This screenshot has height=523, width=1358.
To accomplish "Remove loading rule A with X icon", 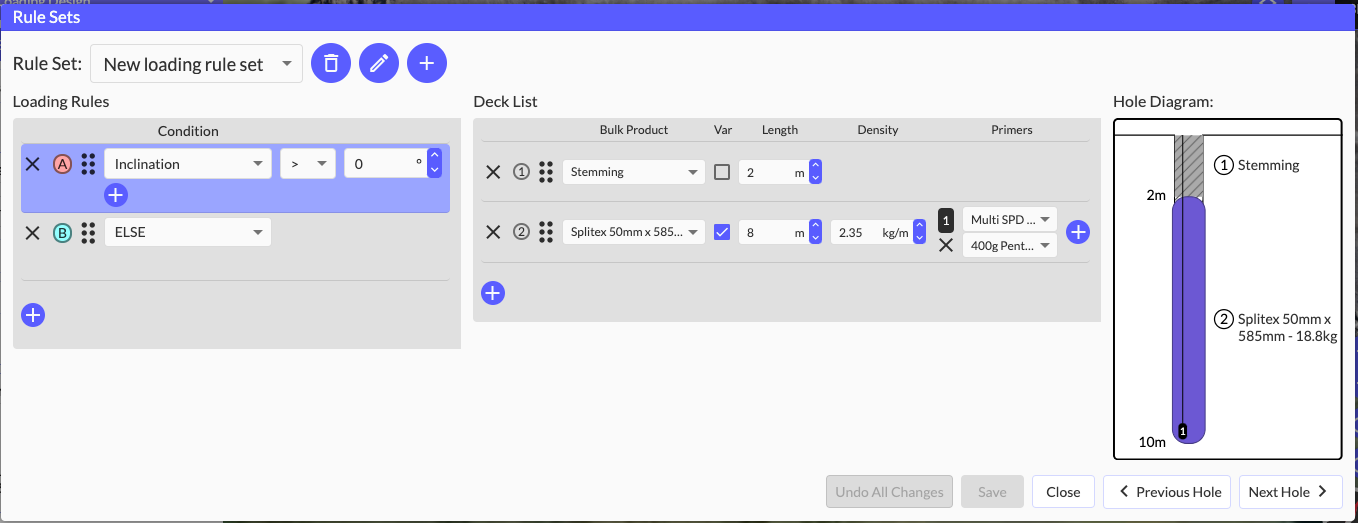I will coord(32,164).
